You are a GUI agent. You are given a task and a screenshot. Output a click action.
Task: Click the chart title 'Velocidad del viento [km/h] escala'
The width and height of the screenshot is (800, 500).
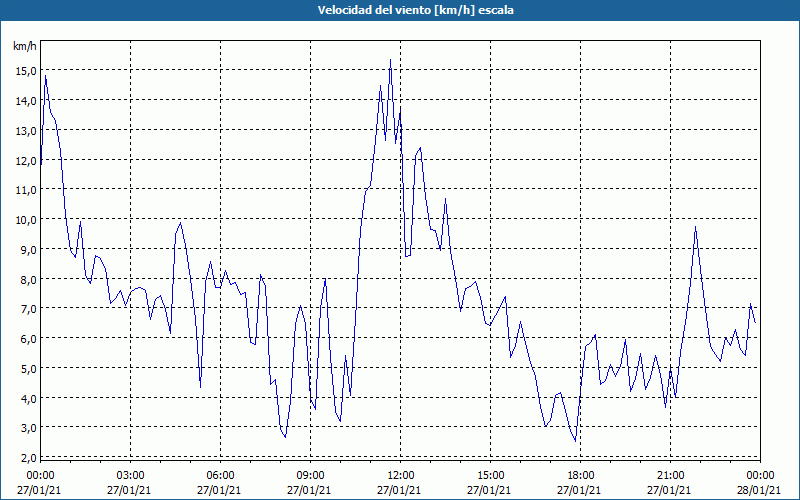tap(415, 10)
